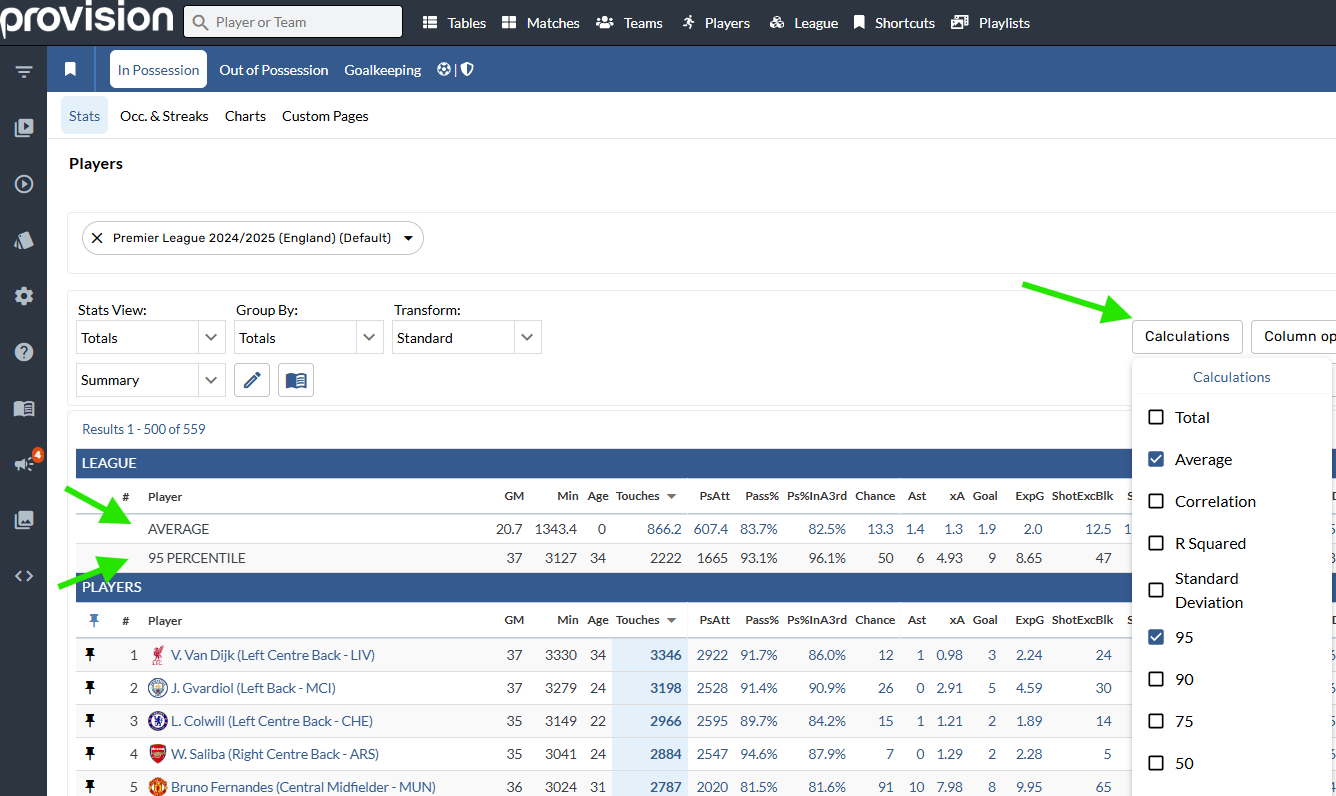Screen dimensions: 1336x796
Task: Click the play circle icon in left sidebar
Action: click(24, 184)
